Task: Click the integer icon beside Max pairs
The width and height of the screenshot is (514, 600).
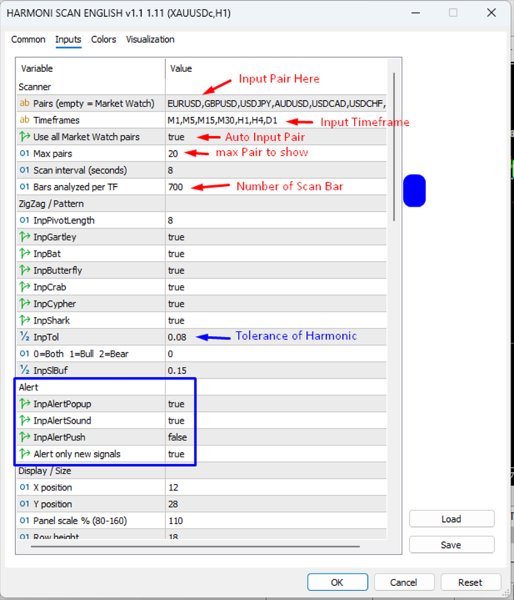Action: (24, 153)
